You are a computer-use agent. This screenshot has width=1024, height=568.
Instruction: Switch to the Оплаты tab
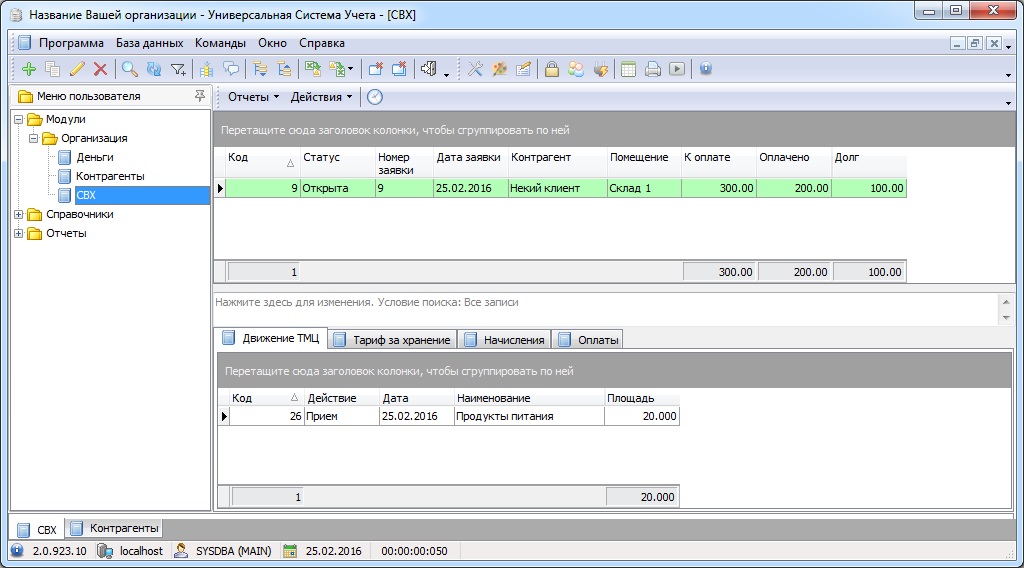pos(588,339)
